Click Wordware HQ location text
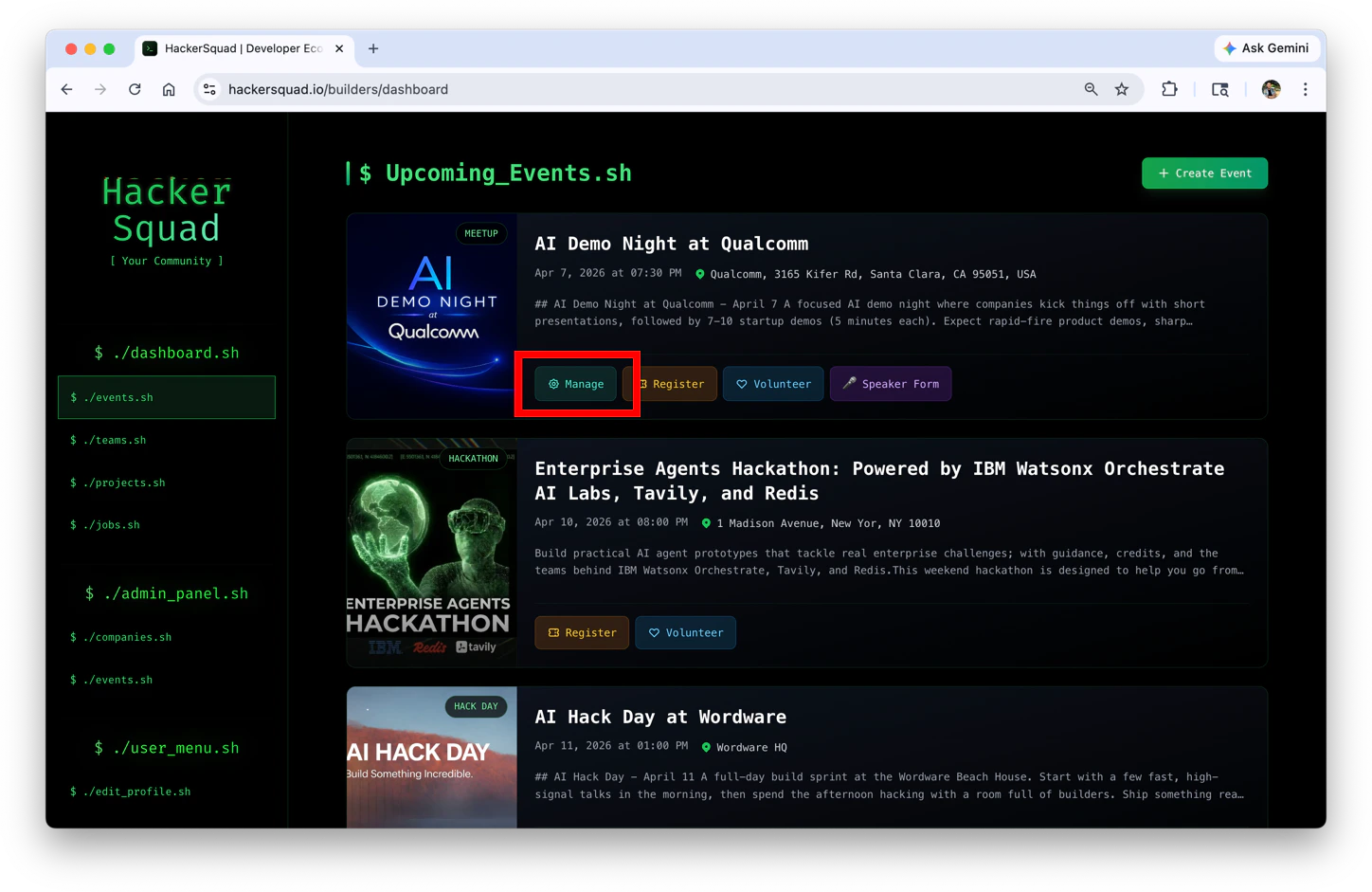Image resolution: width=1372 pixels, height=892 pixels. point(751,747)
